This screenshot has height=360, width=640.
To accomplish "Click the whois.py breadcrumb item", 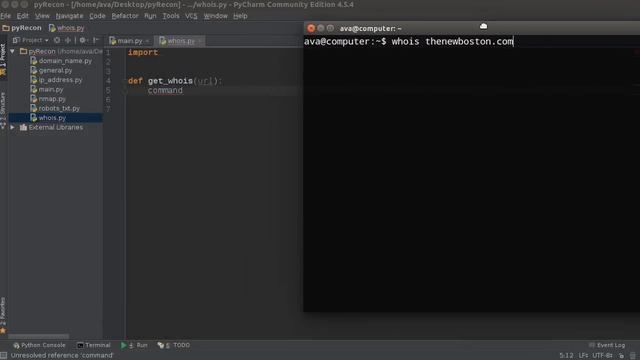I will (x=67, y=28).
